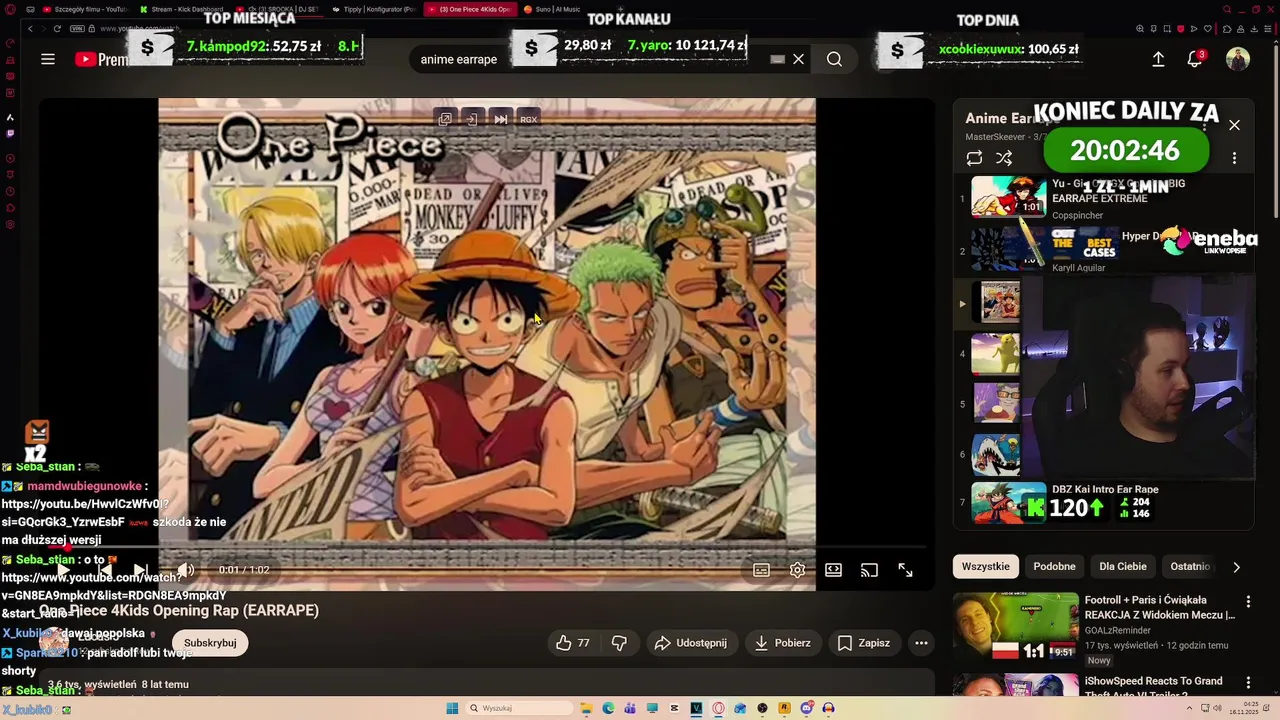Open Footroll + Paris recommended video thumbnail
The height and width of the screenshot is (720, 1280).
[x=1014, y=627]
